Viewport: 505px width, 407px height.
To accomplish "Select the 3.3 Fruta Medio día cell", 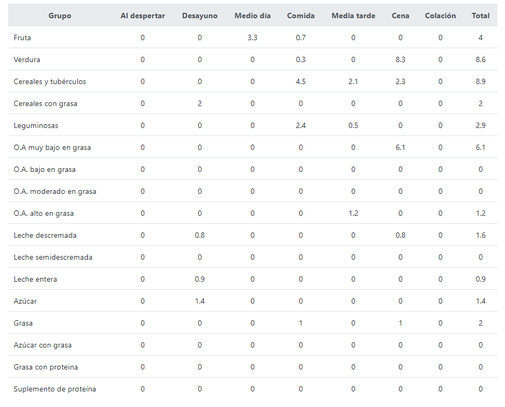I will coord(252,38).
